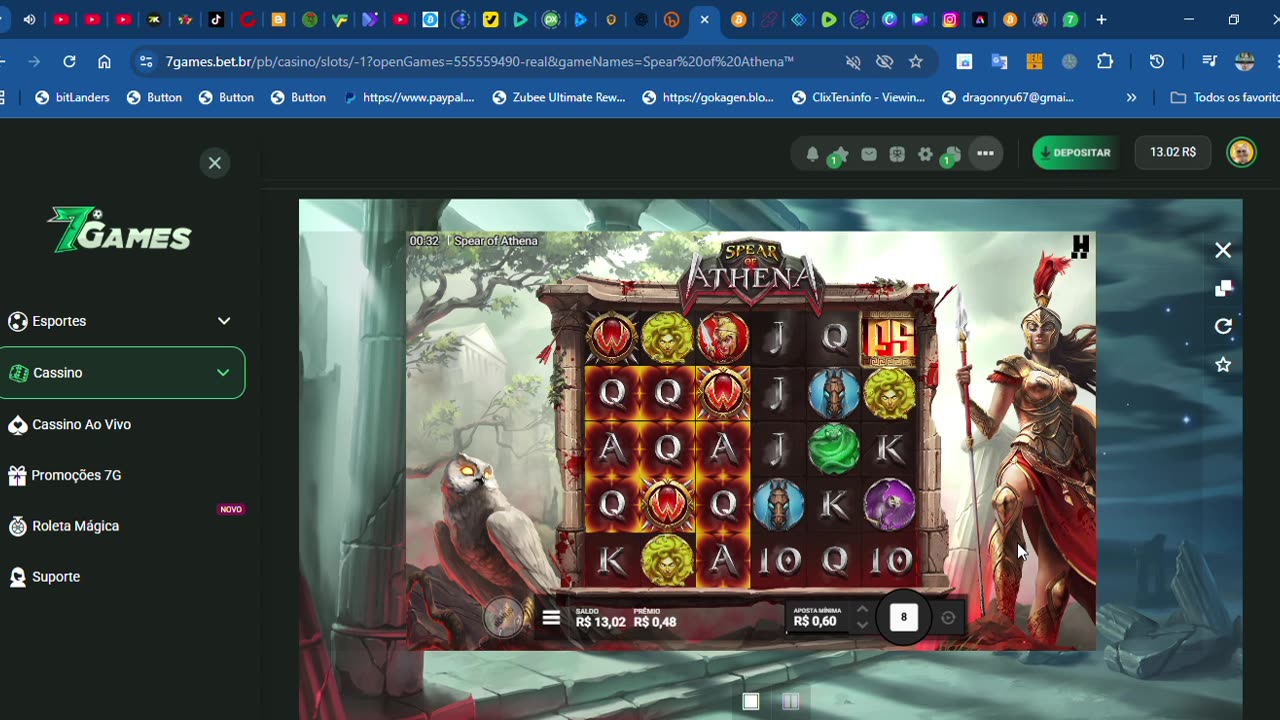Click the purple orb symbol
Screen dimensions: 1280x720
coord(889,503)
